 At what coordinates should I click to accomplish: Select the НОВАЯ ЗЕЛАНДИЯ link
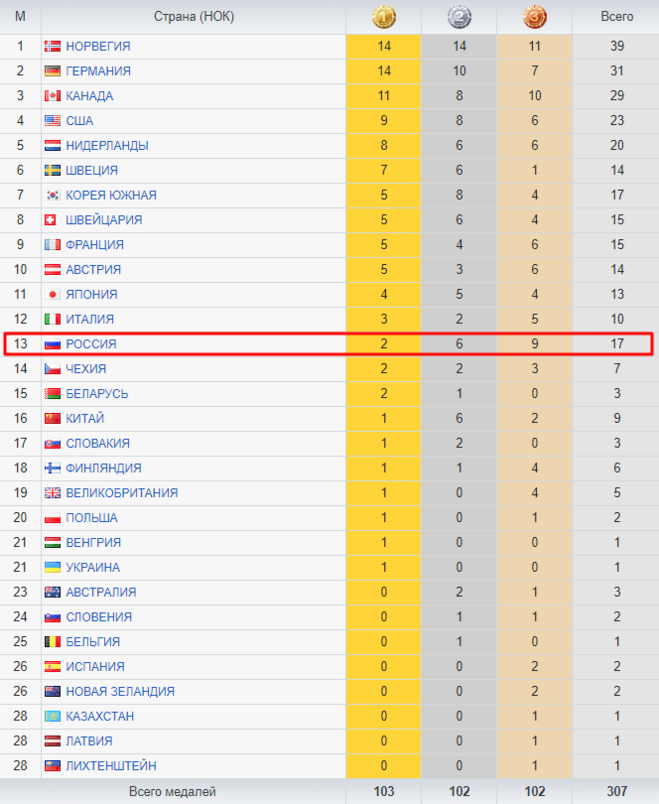(x=120, y=691)
